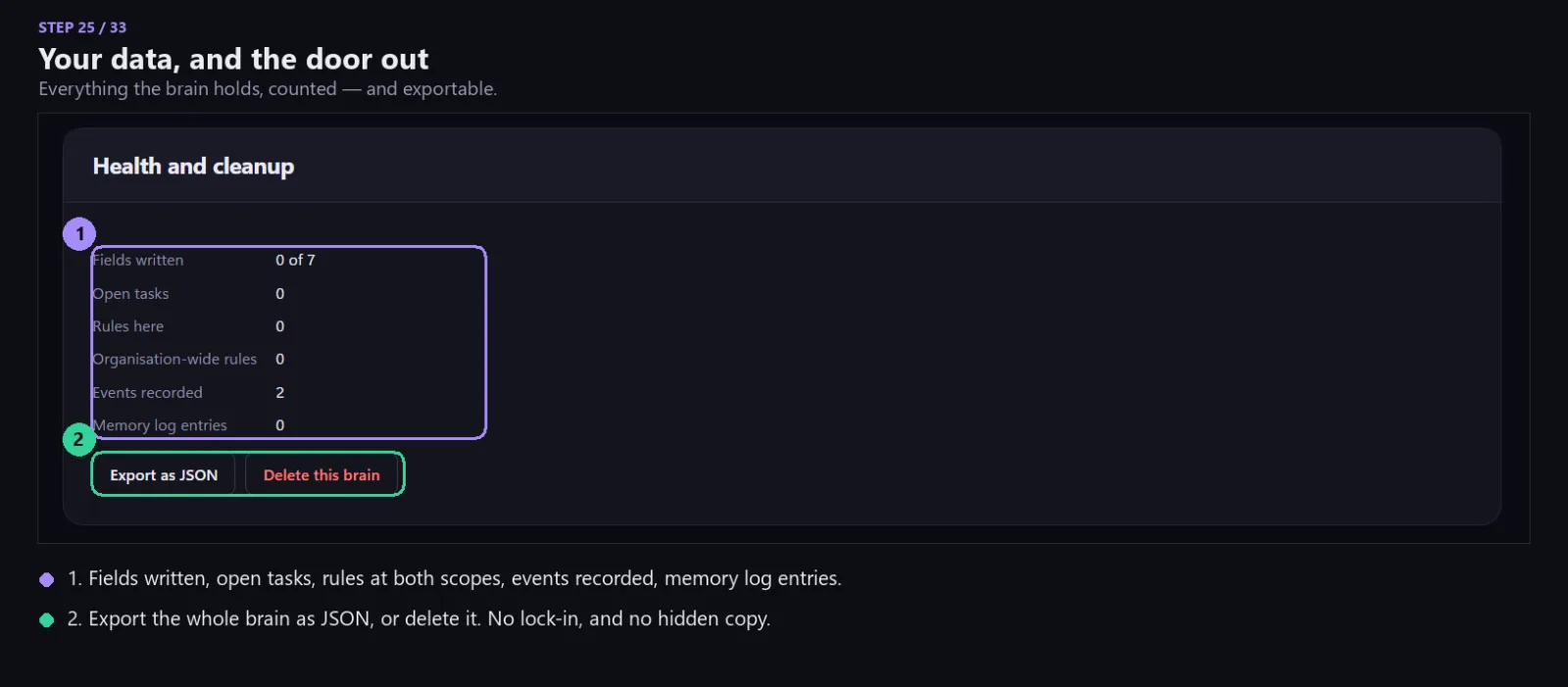Click the Health and cleanup heading

(193, 167)
